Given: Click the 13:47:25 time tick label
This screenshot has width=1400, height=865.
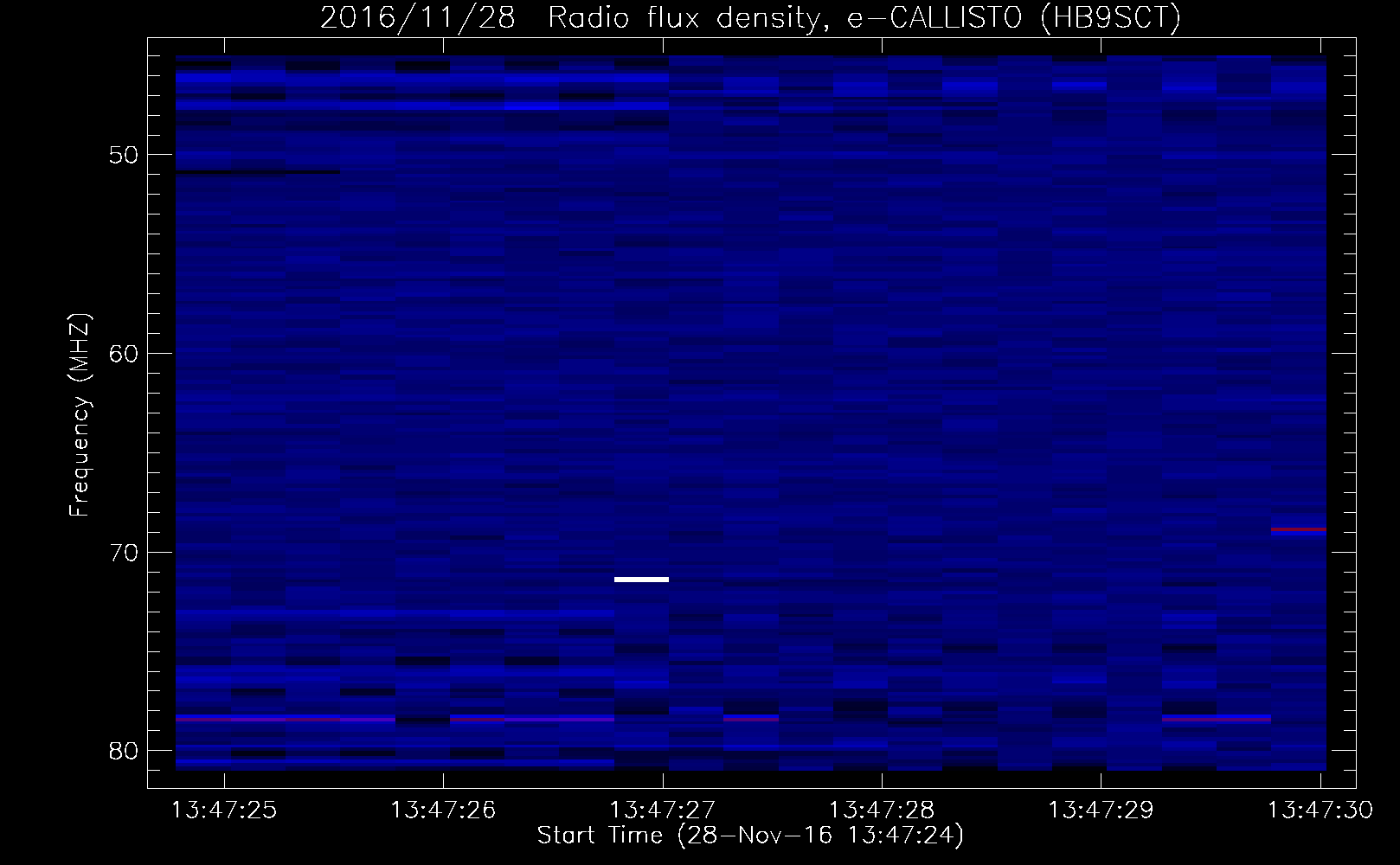Looking at the screenshot, I should pyautogui.click(x=224, y=811).
